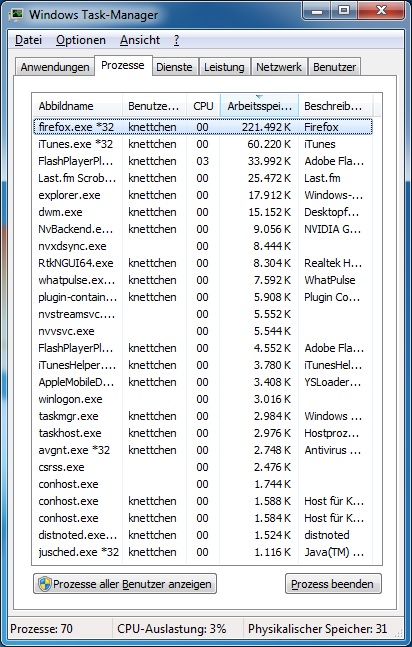The width and height of the screenshot is (412, 647).
Task: Select the nvvsvc.exe process
Action: coord(203,331)
